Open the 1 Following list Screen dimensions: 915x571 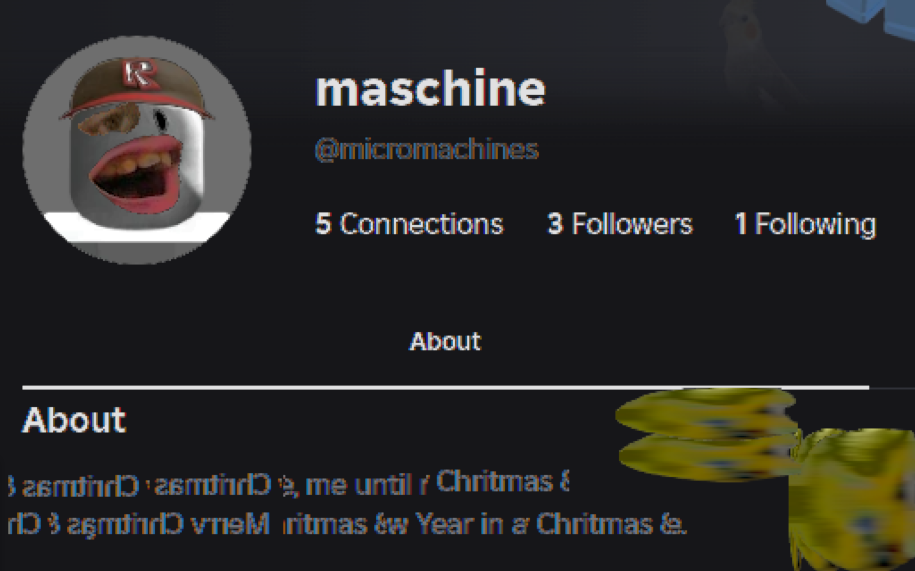tap(805, 225)
